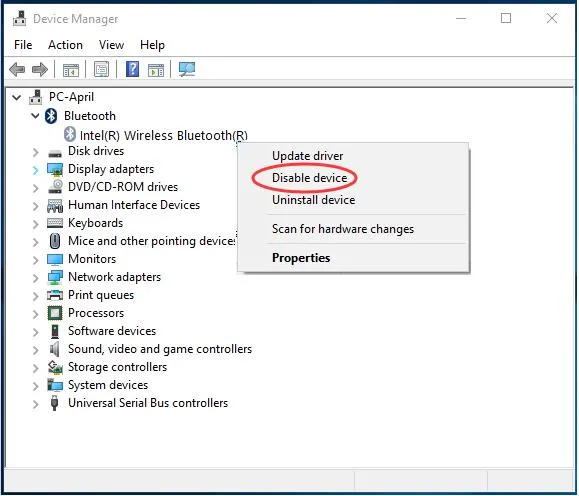
Task: Expand the Monitors category
Action: (35, 260)
